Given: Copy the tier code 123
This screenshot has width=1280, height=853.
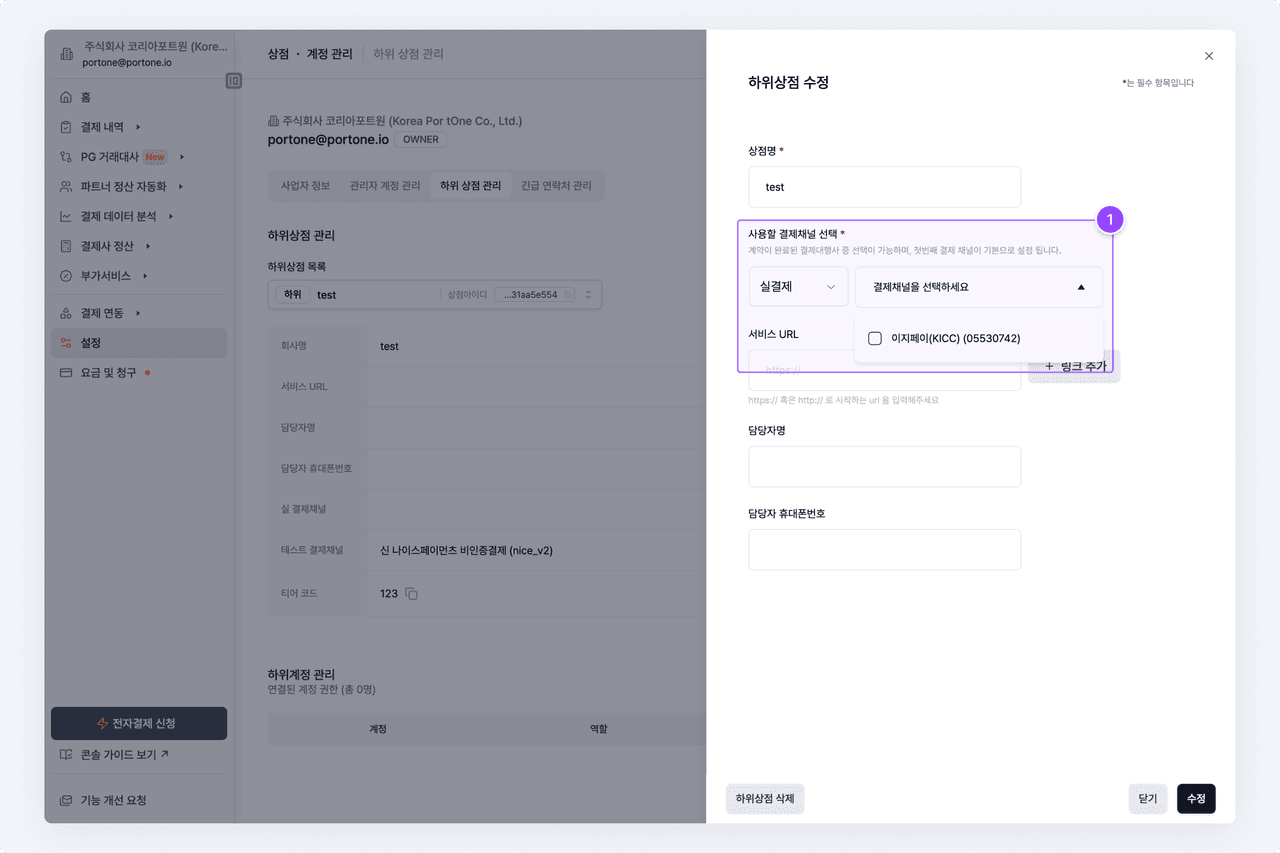Looking at the screenshot, I should click(x=411, y=594).
